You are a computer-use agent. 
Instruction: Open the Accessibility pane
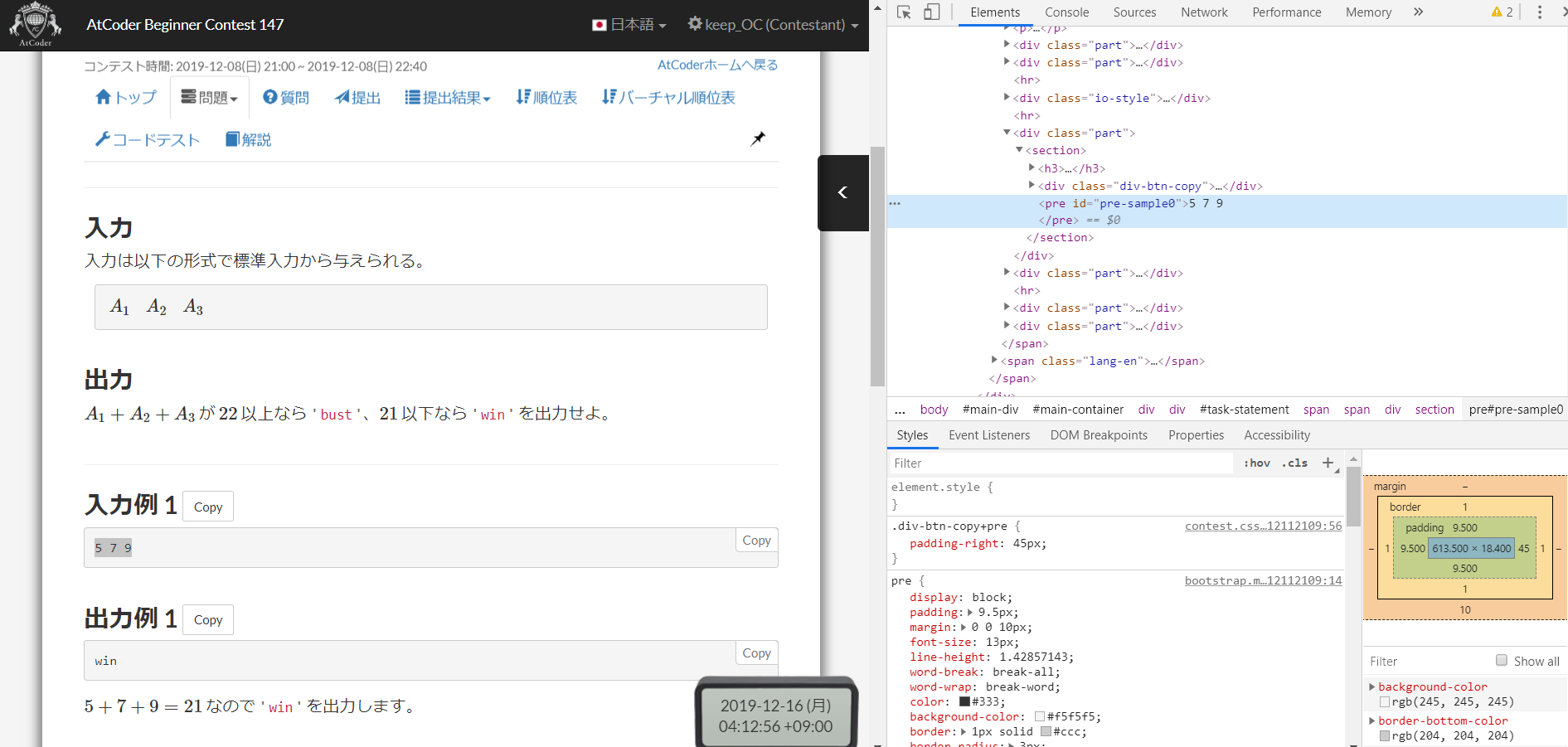pos(1277,435)
